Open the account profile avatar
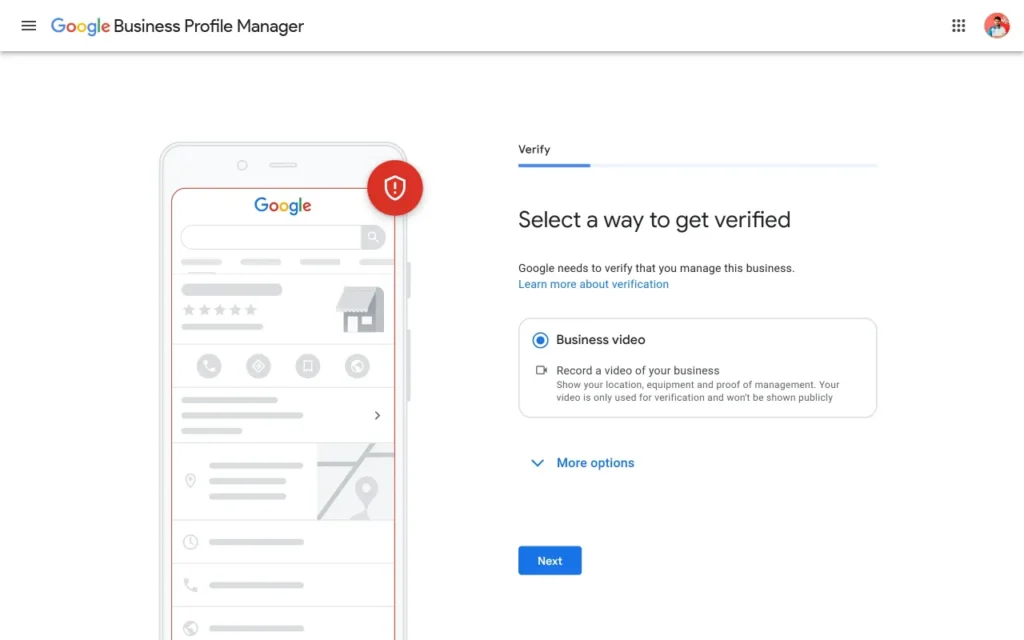This screenshot has width=1024, height=640. tap(997, 25)
